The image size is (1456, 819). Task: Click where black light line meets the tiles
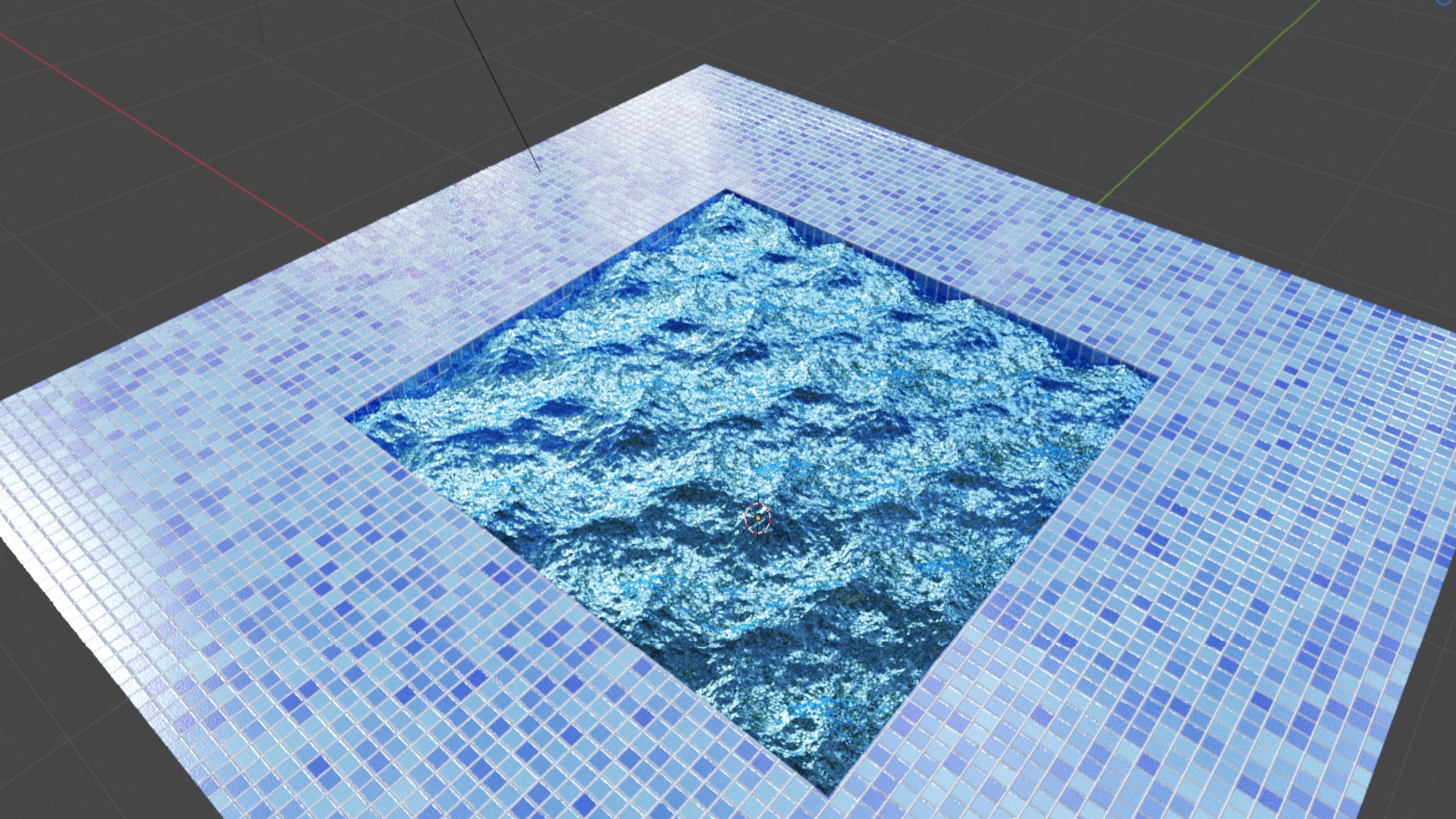[539, 170]
